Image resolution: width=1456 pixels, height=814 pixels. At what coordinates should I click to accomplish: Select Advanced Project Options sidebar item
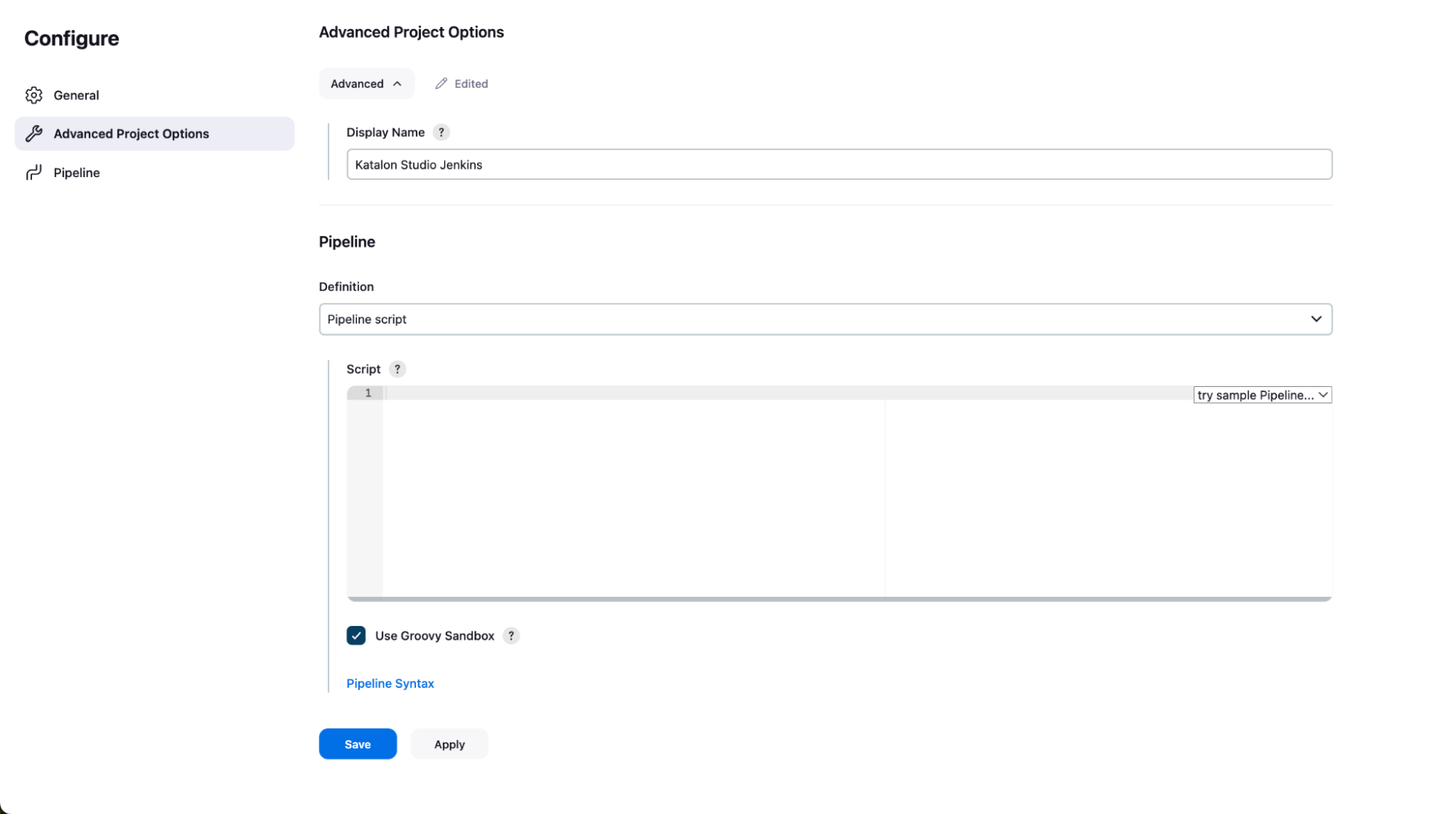pyautogui.click(x=154, y=134)
